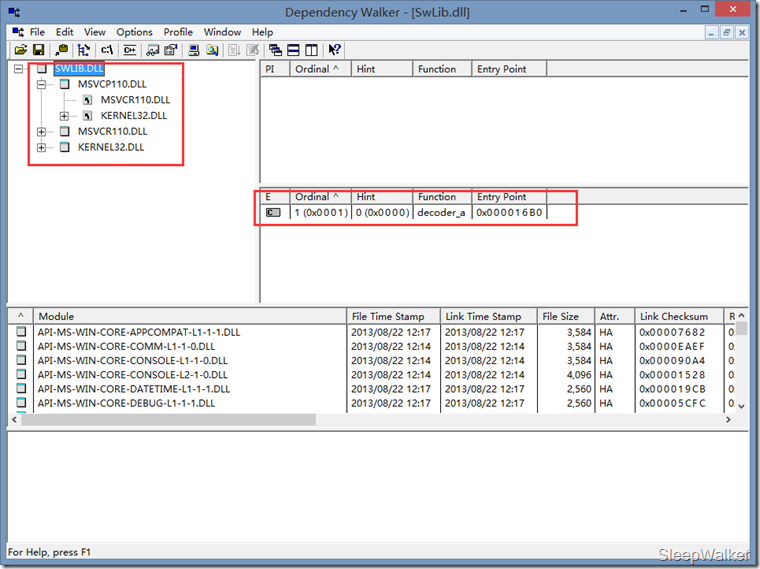Click the Tile Horizontally toolbar icon
The image size is (760, 569).
pyautogui.click(x=293, y=50)
